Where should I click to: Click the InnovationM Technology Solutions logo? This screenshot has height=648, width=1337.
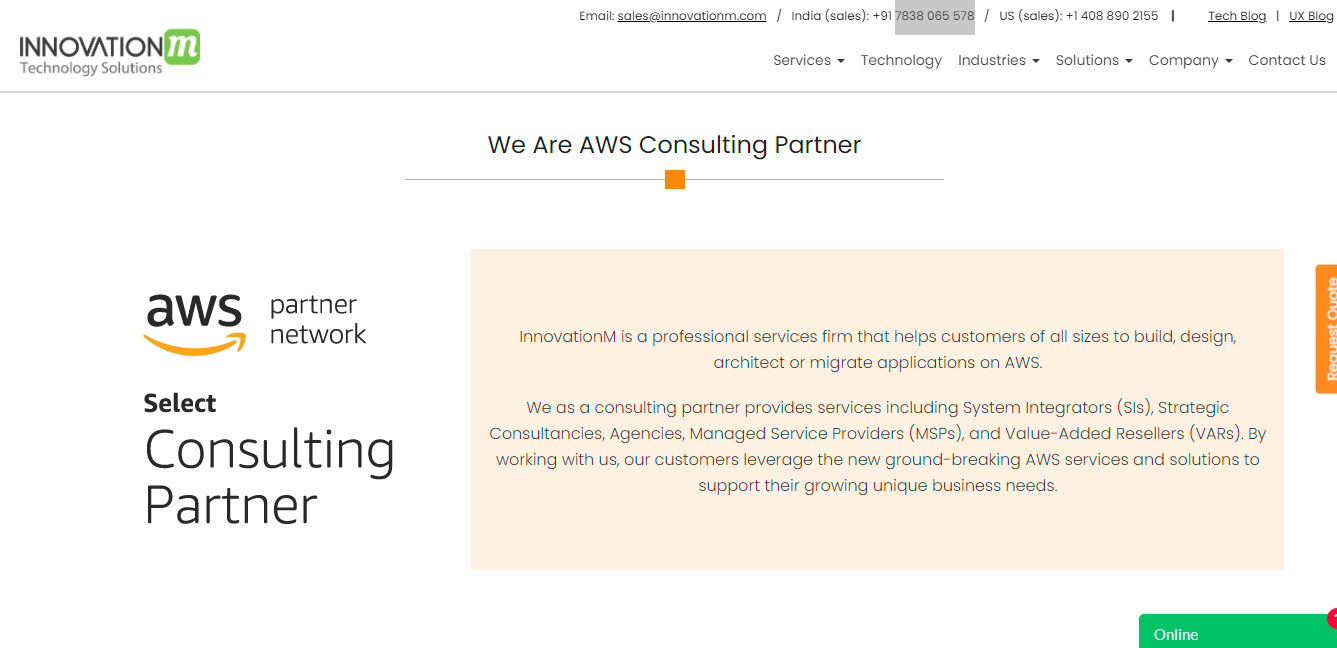click(109, 53)
